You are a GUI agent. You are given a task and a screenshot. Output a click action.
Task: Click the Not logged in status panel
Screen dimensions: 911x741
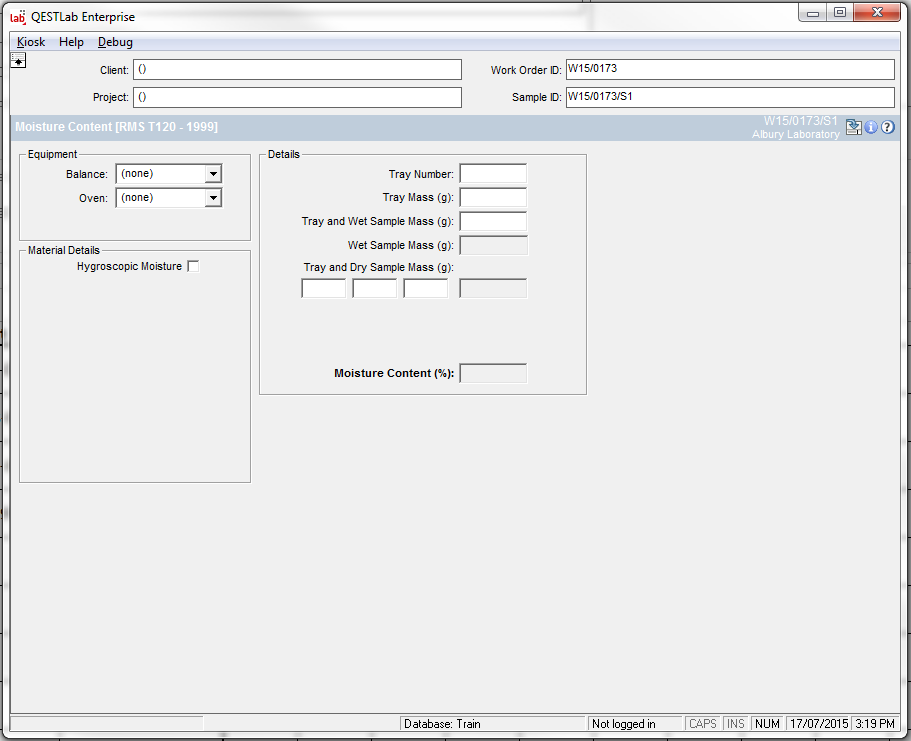pyautogui.click(x=634, y=723)
